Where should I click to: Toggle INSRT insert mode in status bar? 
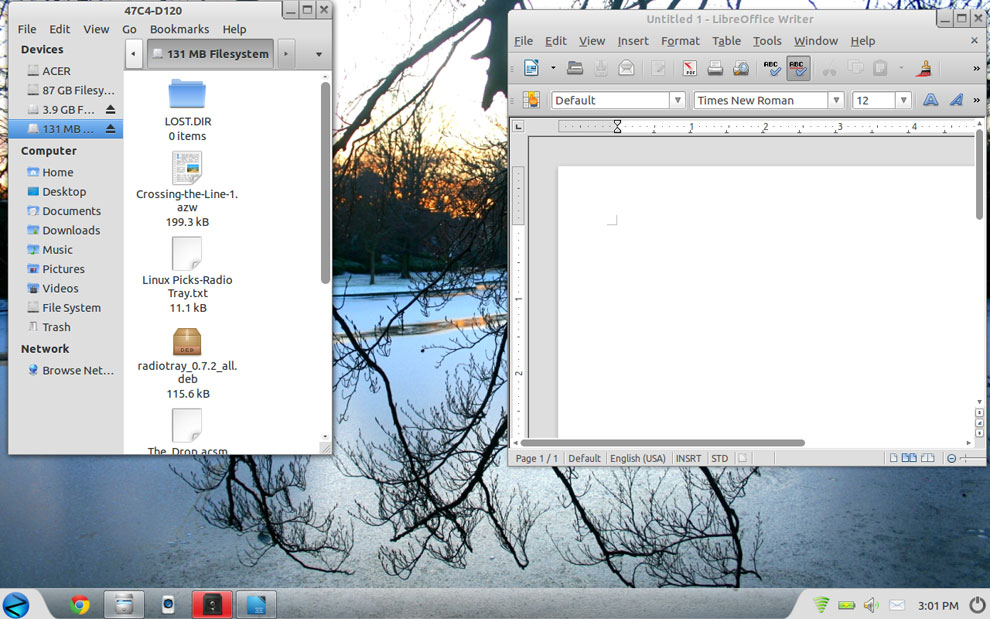click(688, 459)
